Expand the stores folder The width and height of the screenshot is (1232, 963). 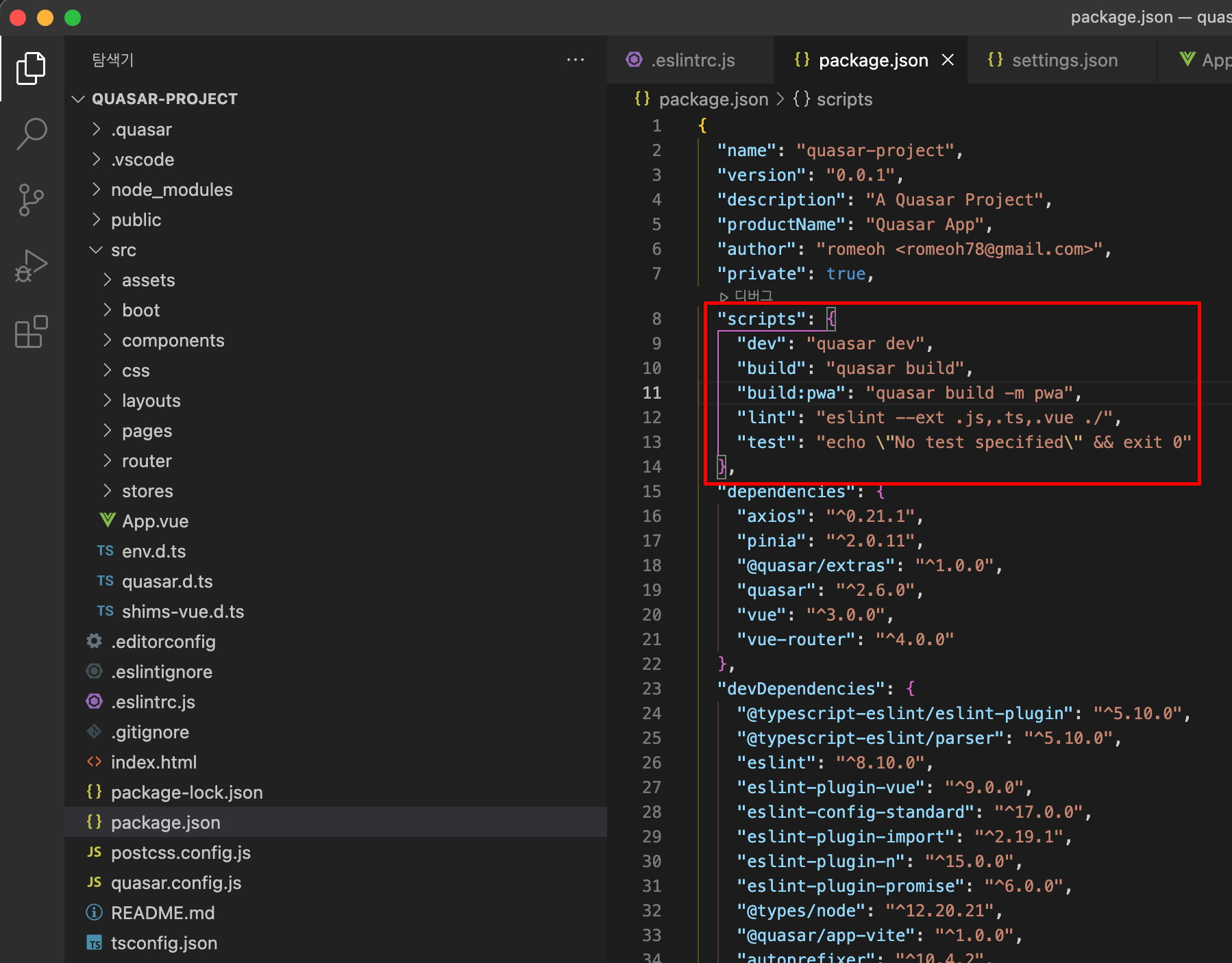[108, 490]
